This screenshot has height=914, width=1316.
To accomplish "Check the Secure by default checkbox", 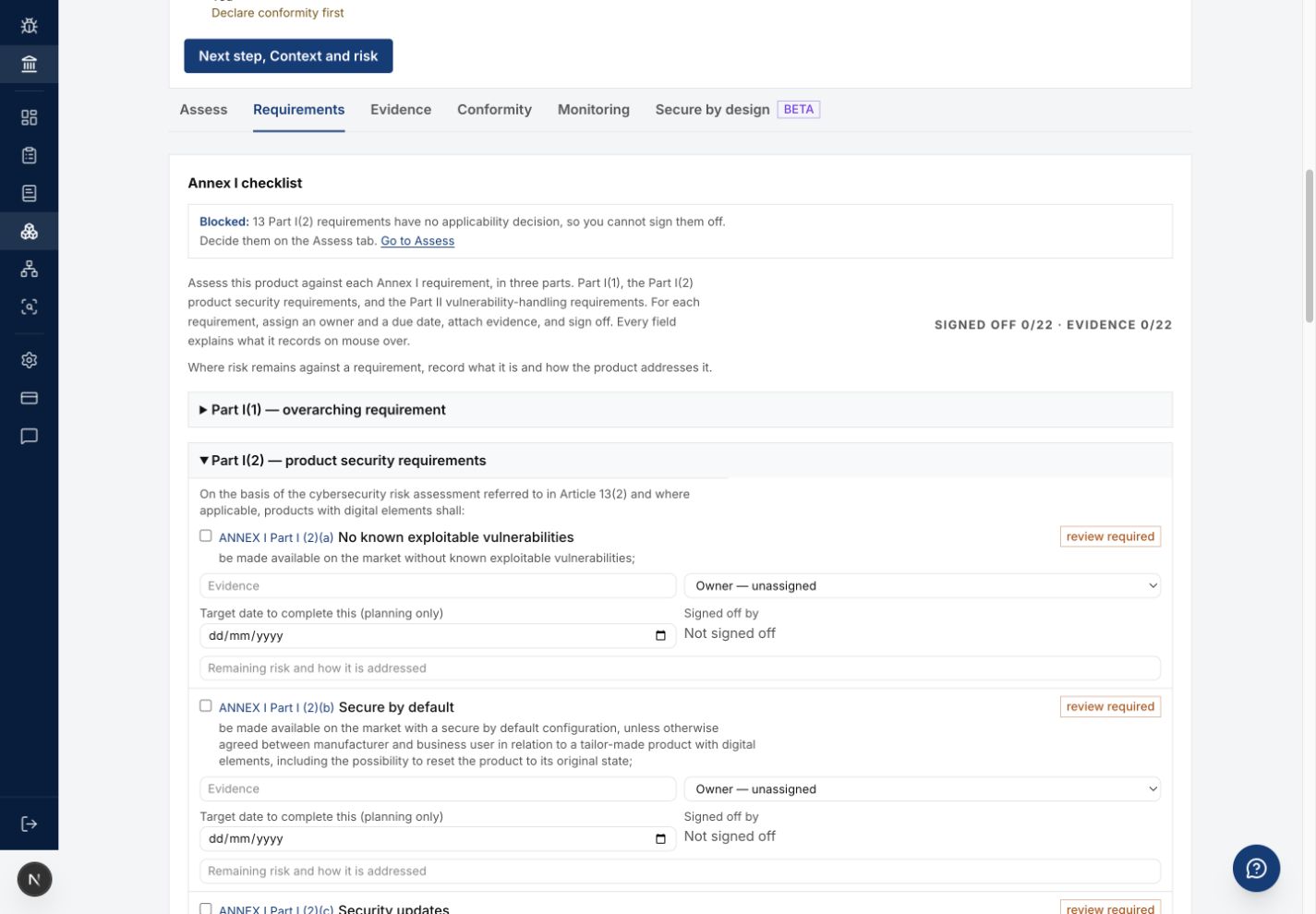I will (x=206, y=705).
